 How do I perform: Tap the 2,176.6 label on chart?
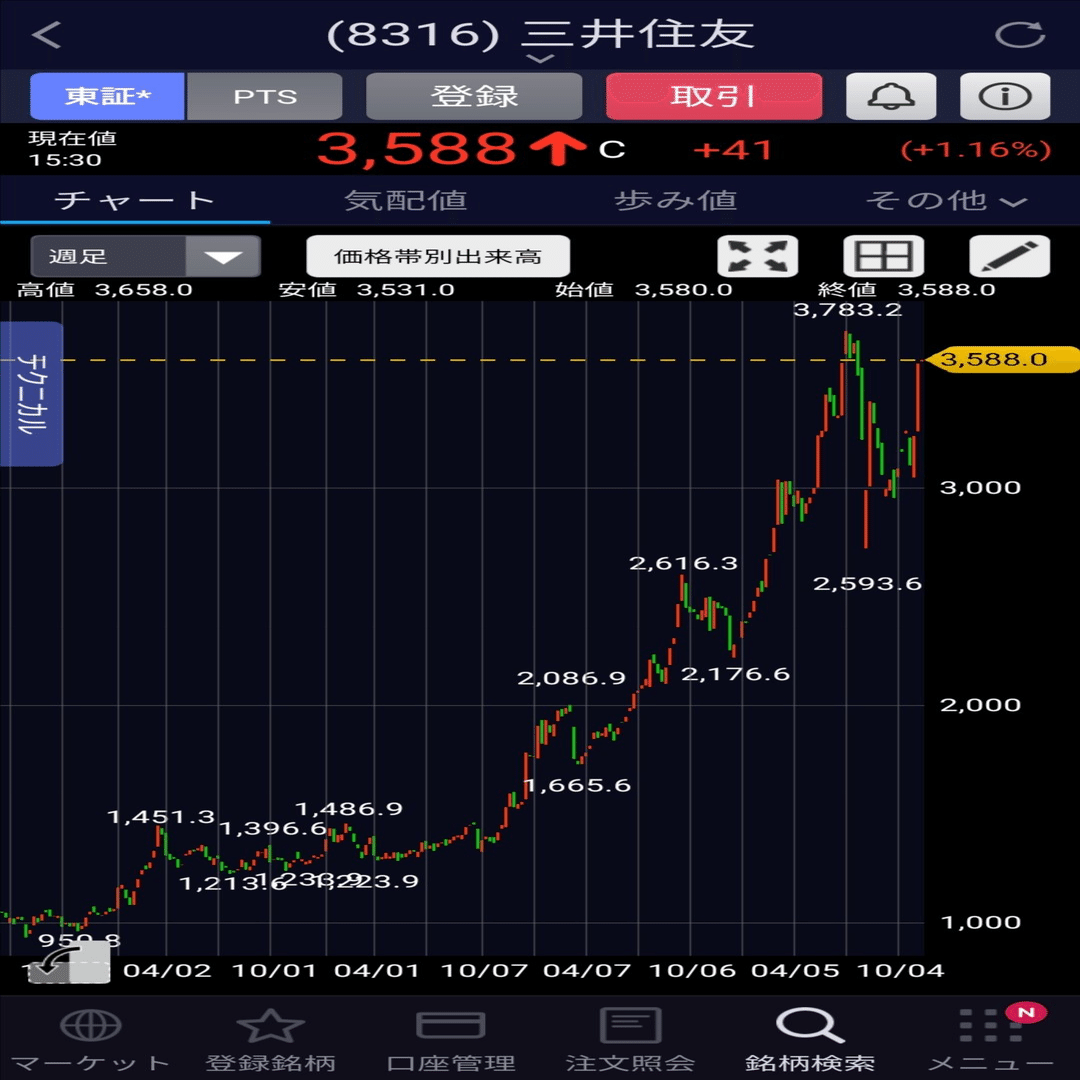pos(735,674)
